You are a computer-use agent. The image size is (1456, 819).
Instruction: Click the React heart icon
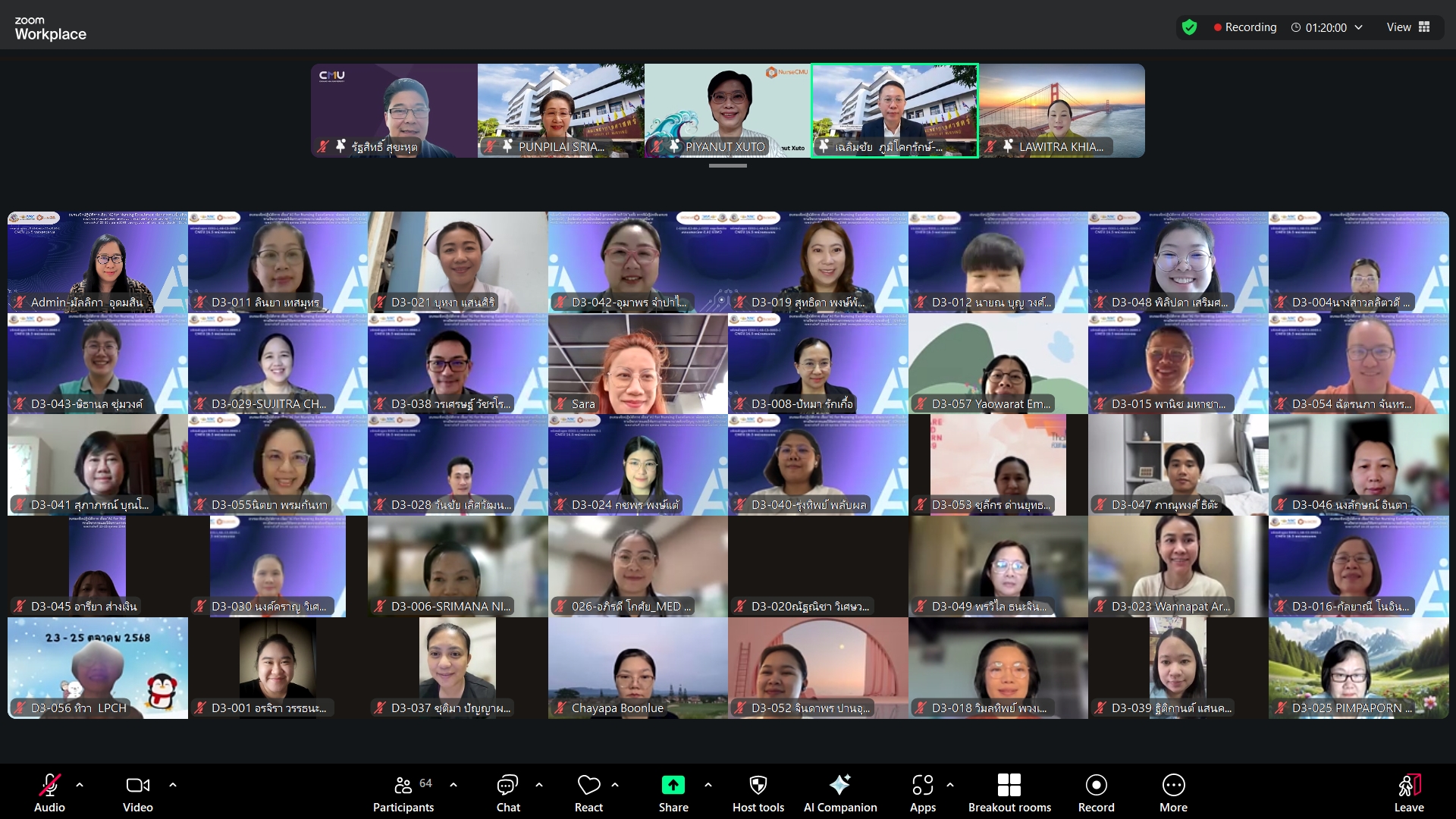coord(588,786)
